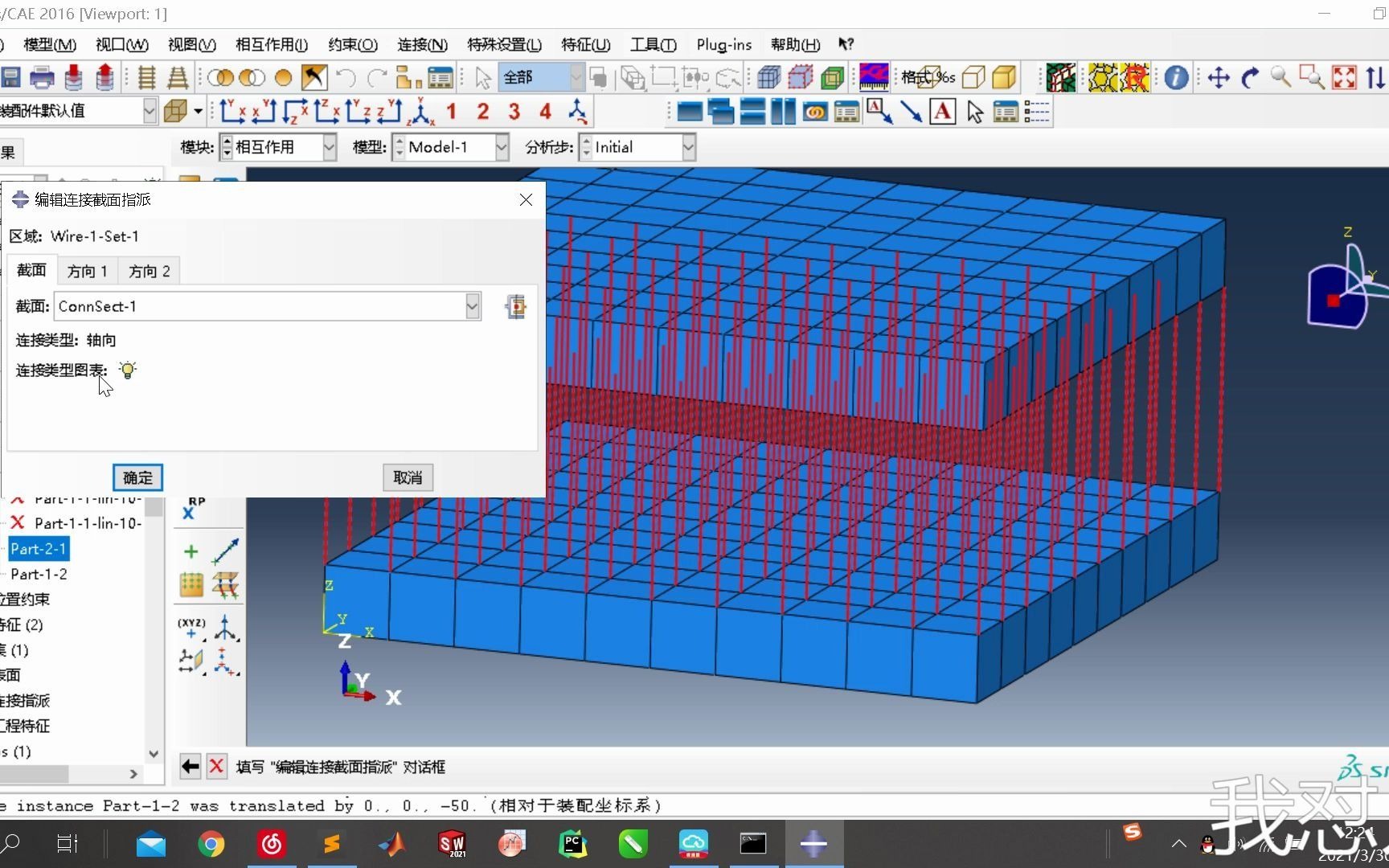Image resolution: width=1389 pixels, height=868 pixels.
Task: Select Part-1-2 in the model tree
Action: point(39,574)
